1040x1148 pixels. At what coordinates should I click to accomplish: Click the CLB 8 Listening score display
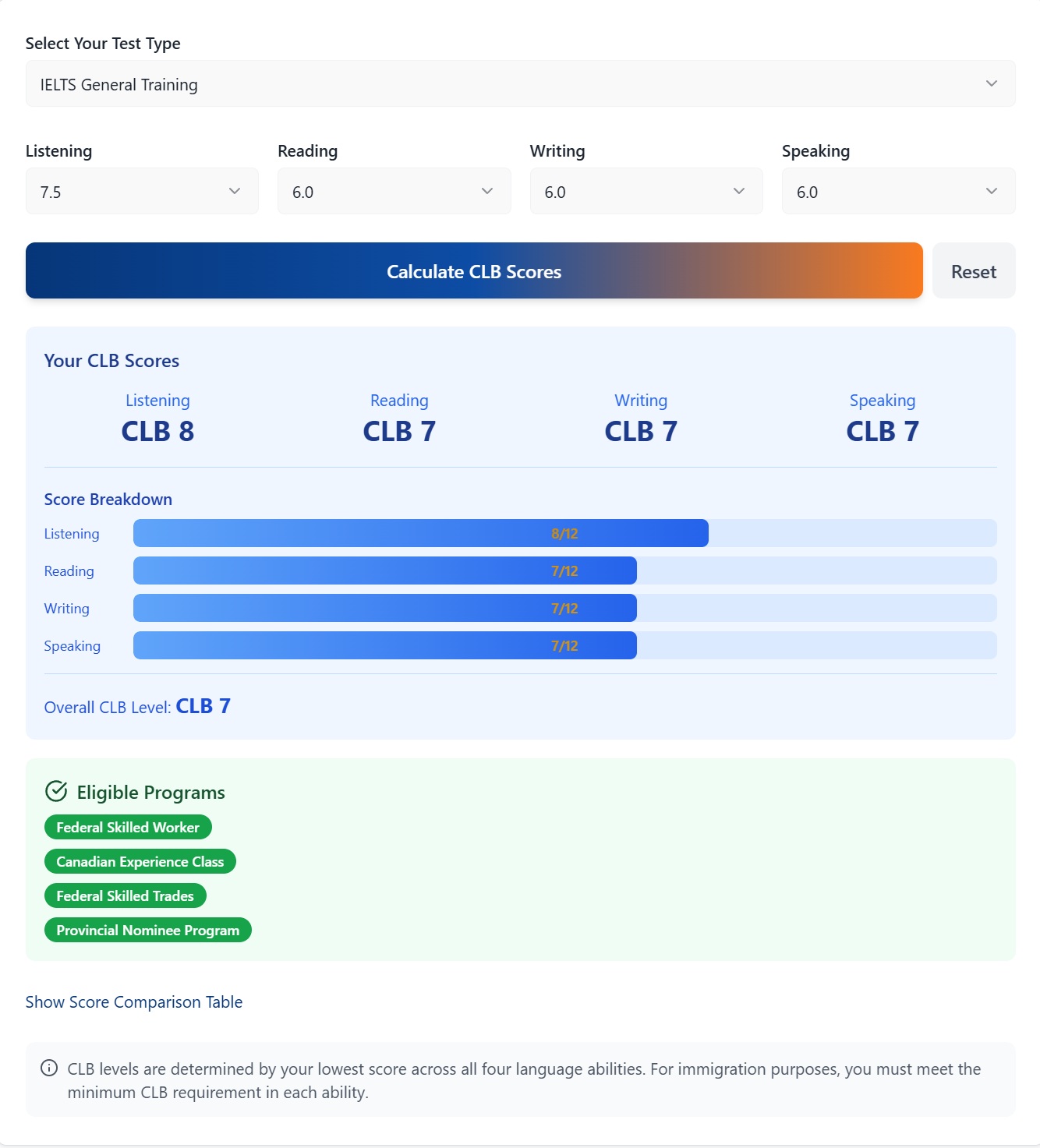click(157, 430)
